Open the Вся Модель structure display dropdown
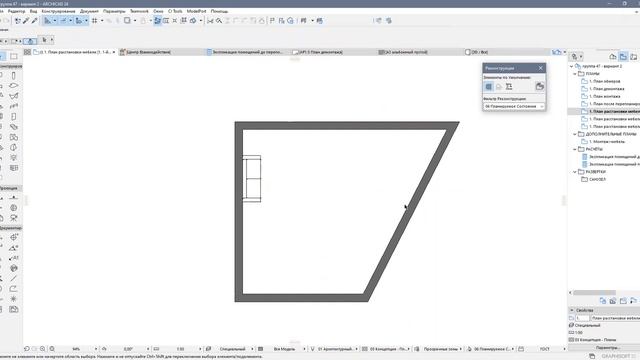This screenshot has height=360, width=640. pyautogui.click(x=304, y=349)
